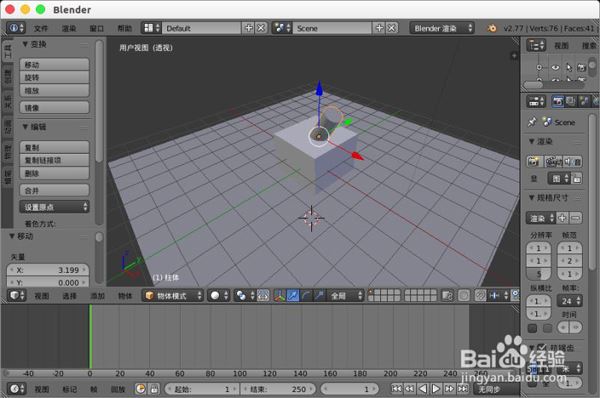This screenshot has width=600, height=398.
Task: Open the snap element selector icon
Action: click(499, 295)
